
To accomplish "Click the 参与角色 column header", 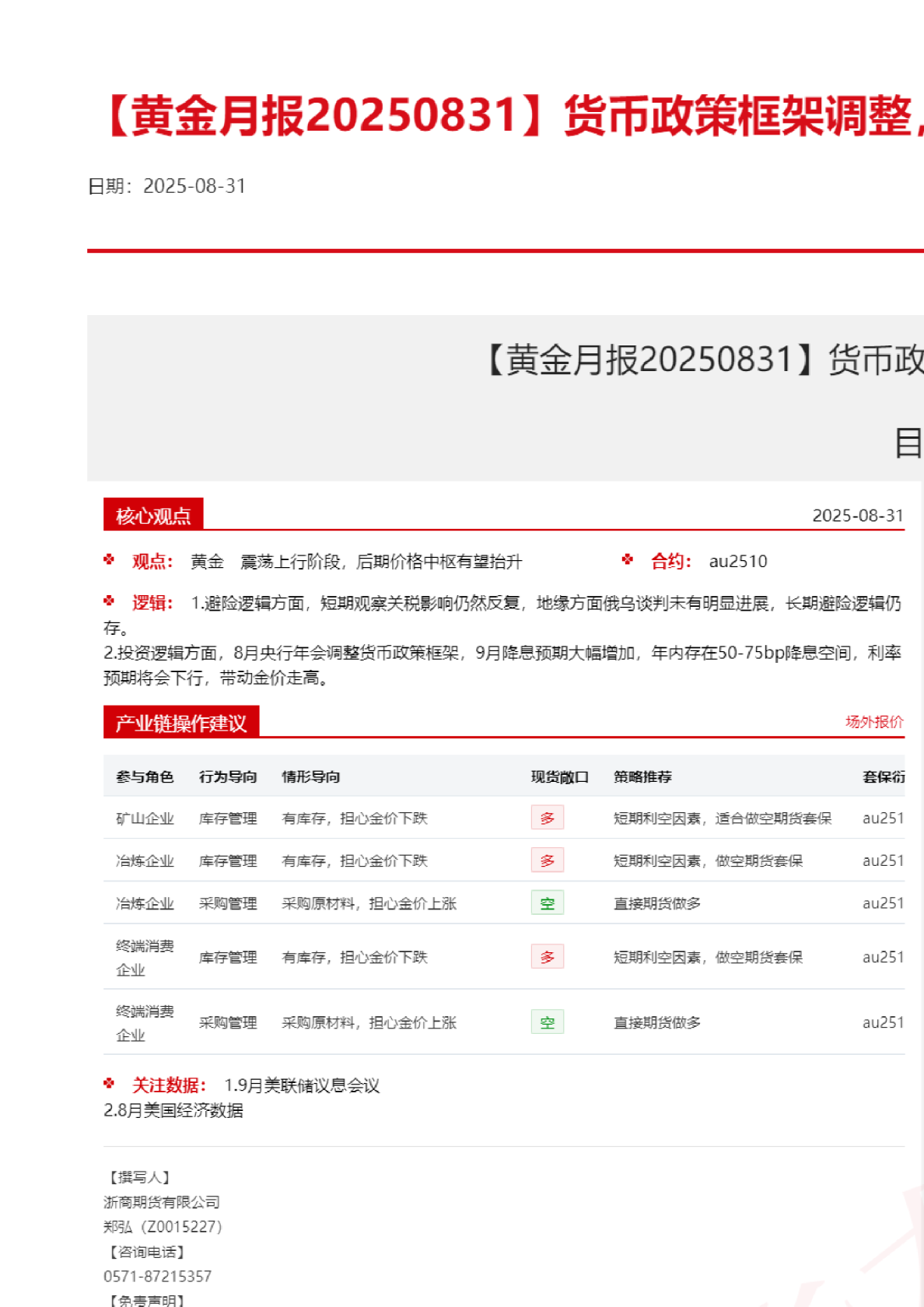I will tap(145, 776).
